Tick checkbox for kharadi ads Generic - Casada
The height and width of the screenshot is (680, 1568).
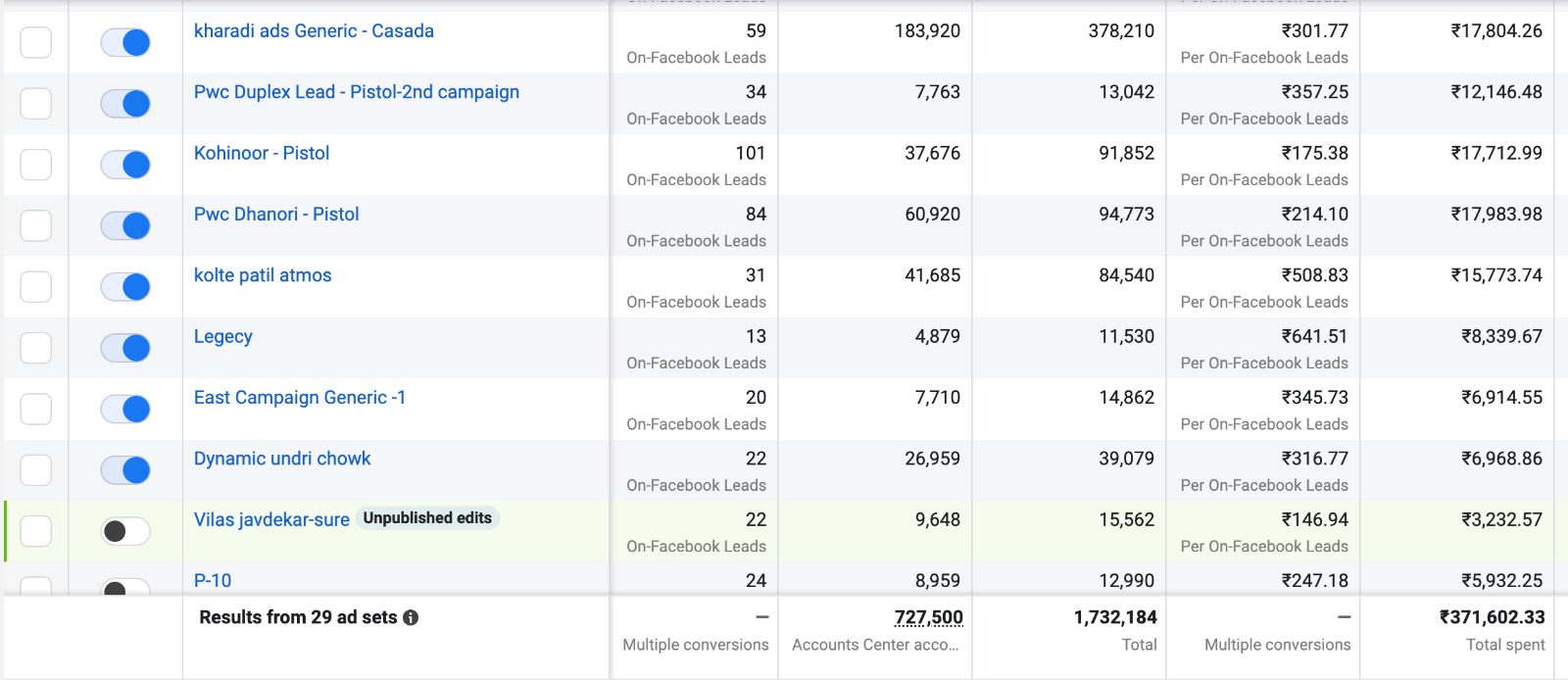pyautogui.click(x=36, y=42)
